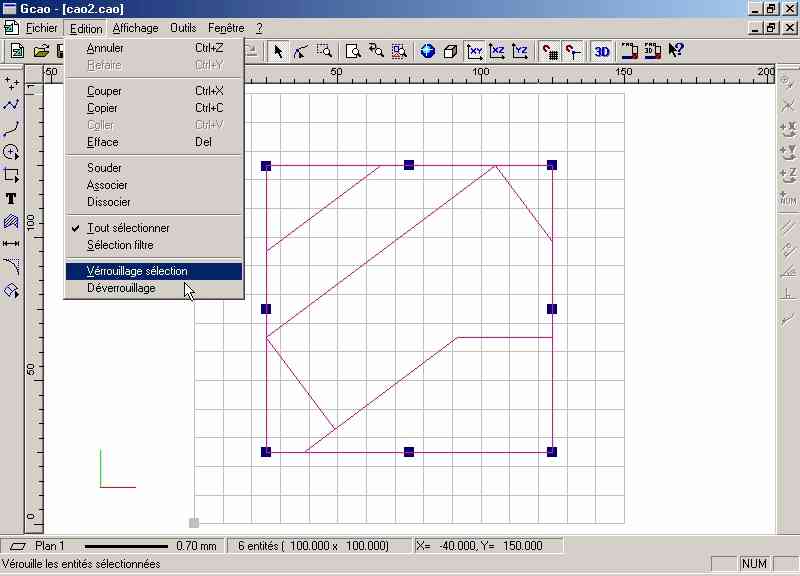Switch to the YZ plane view
800x576 pixels.
520,51
